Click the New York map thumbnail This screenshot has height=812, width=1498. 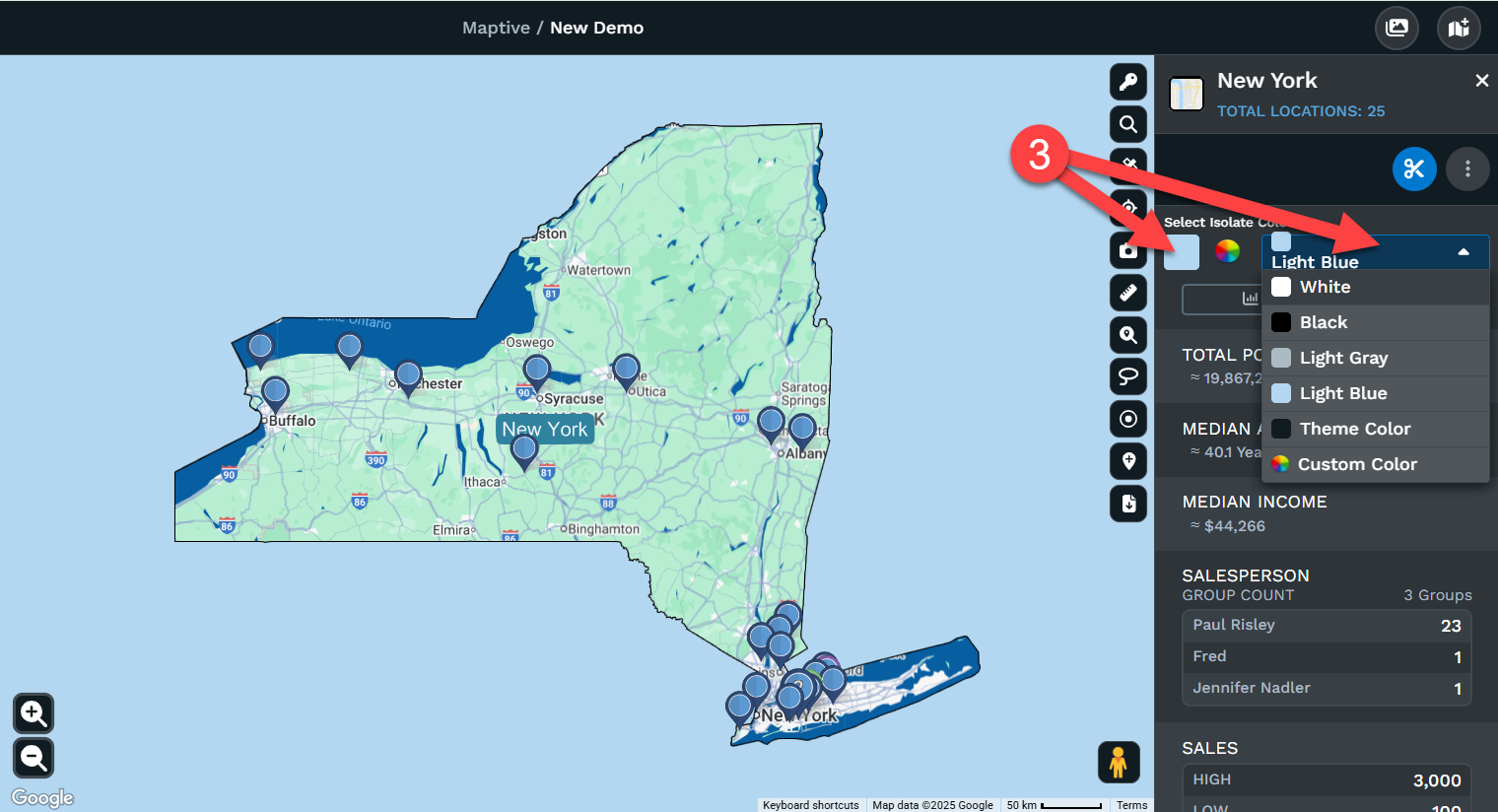tap(1187, 94)
